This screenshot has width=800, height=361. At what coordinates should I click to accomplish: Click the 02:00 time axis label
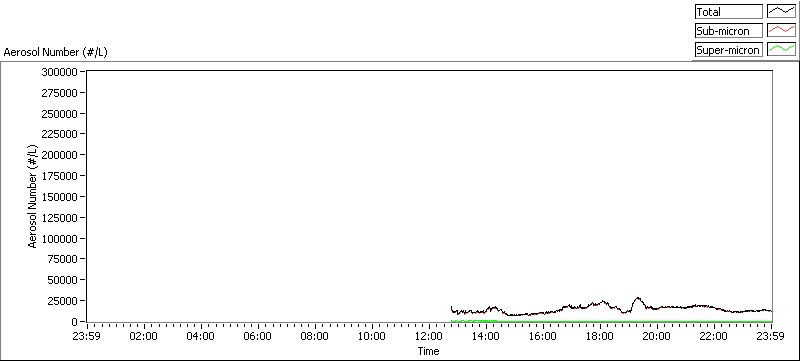[144, 336]
